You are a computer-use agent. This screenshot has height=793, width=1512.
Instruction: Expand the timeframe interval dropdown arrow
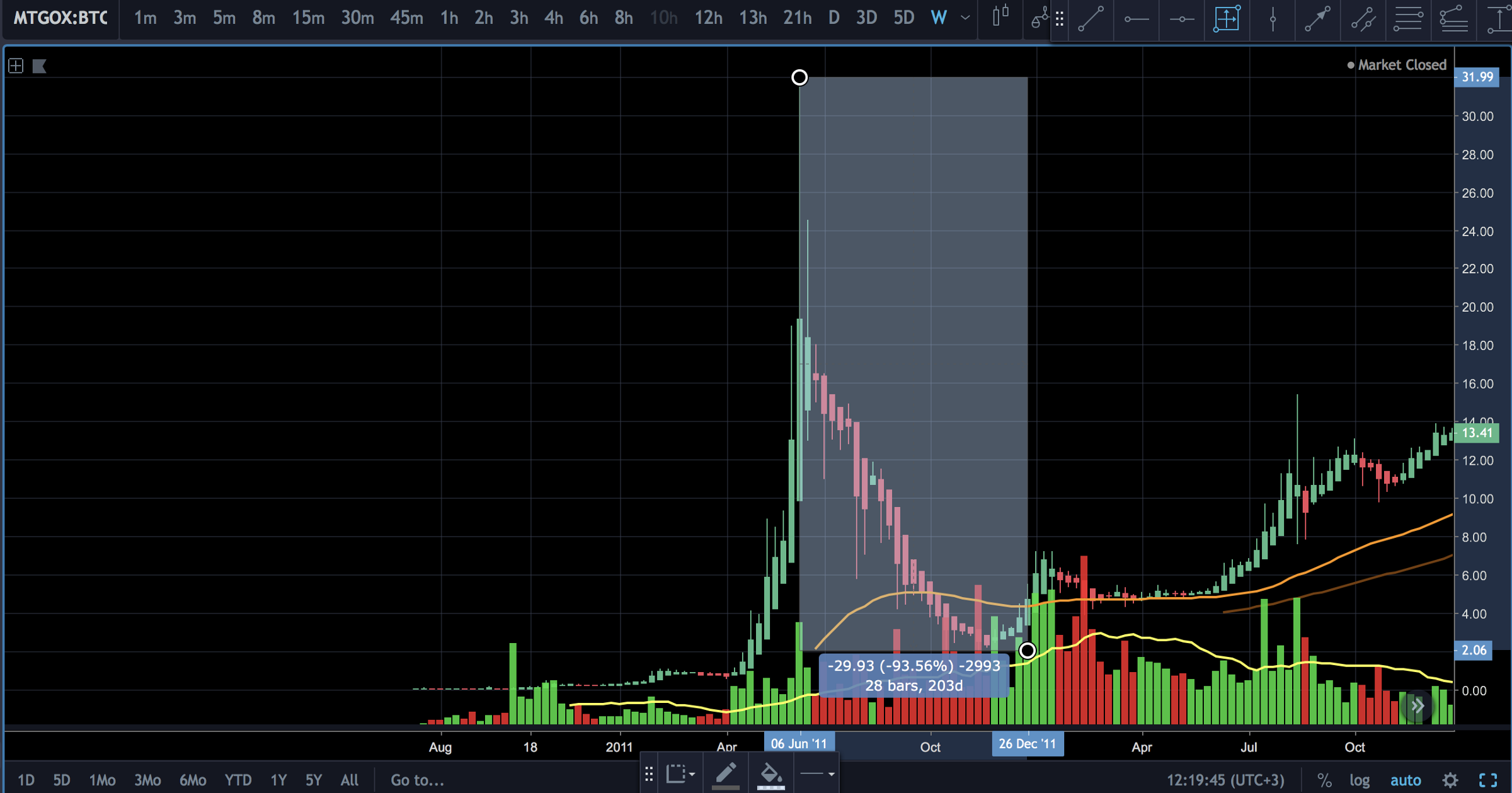click(965, 18)
